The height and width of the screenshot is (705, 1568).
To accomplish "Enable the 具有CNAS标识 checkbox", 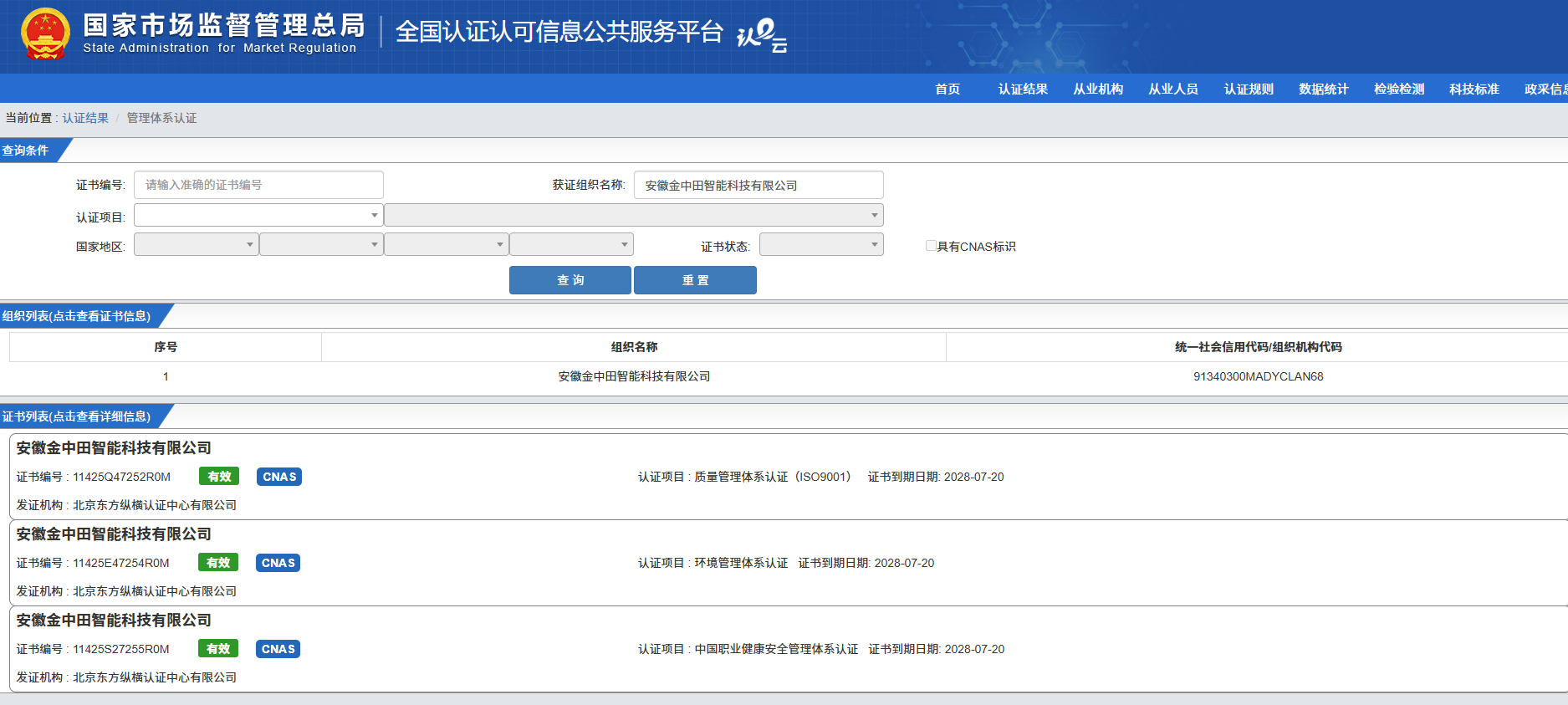I will pyautogui.click(x=931, y=246).
